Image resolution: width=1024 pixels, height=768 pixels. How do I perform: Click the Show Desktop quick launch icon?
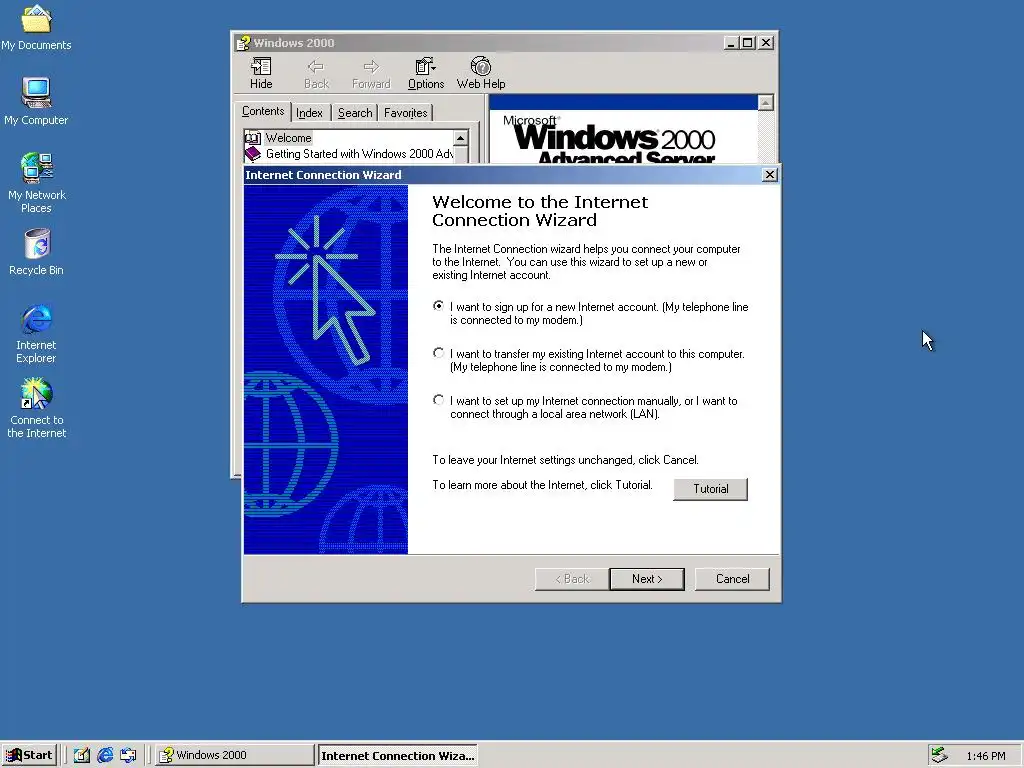point(82,755)
